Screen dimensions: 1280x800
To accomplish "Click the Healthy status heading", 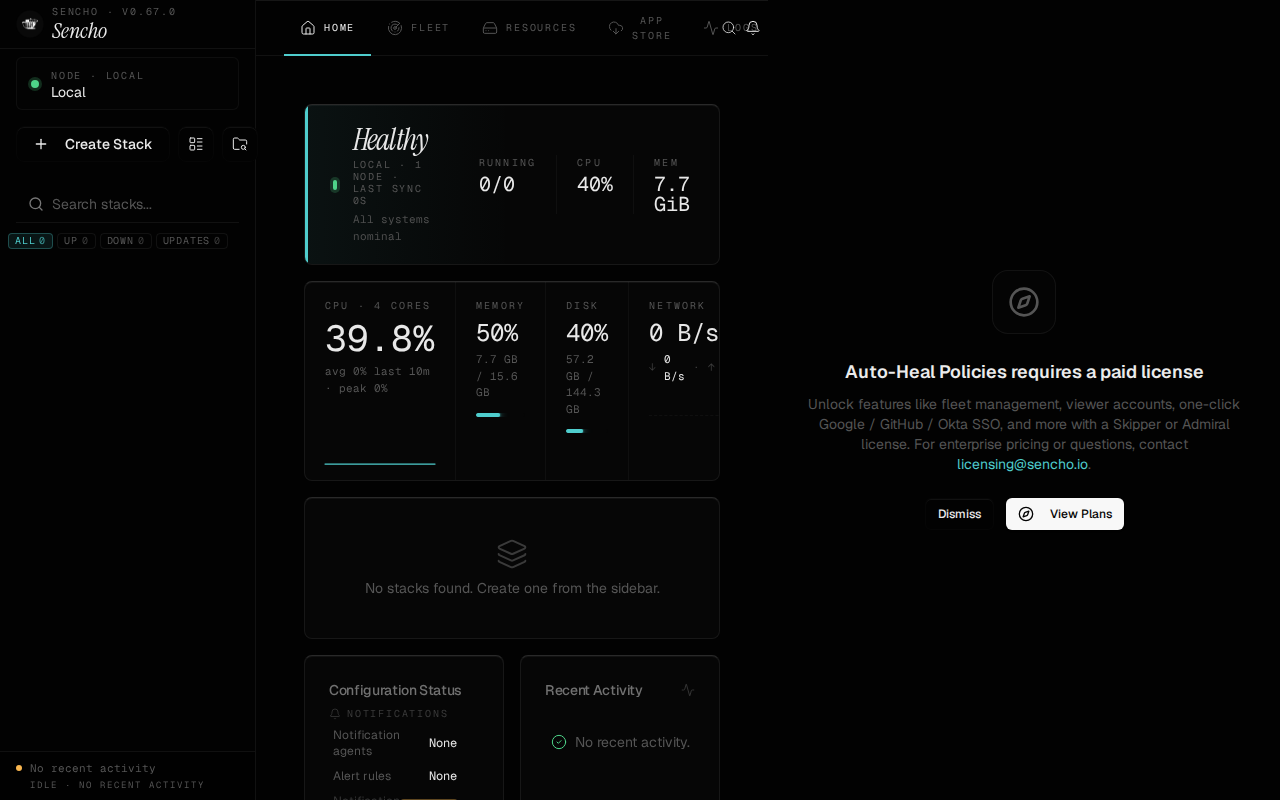I will [390, 140].
